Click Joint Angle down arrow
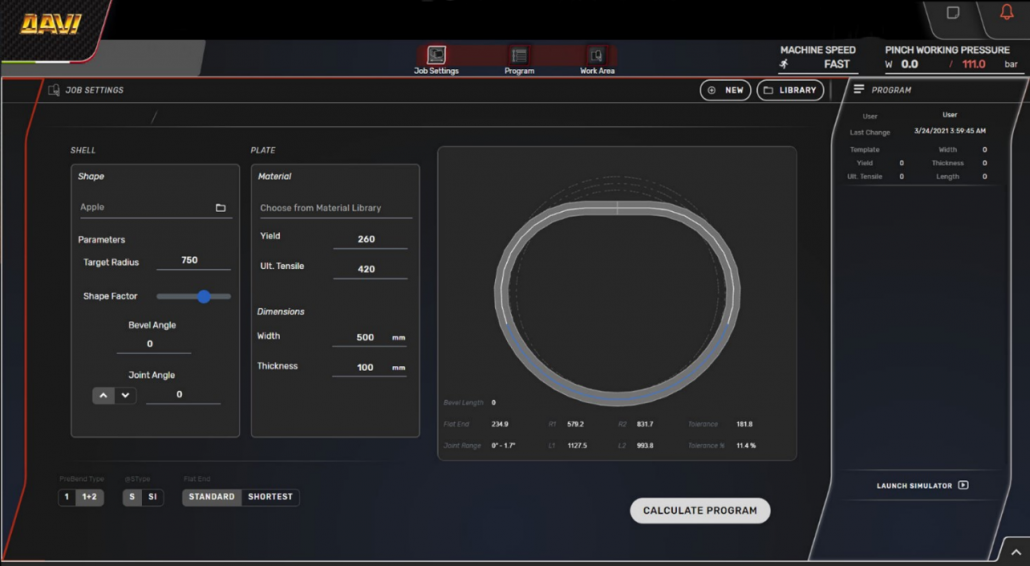Viewport: 1030px width, 566px height. [x=125, y=395]
